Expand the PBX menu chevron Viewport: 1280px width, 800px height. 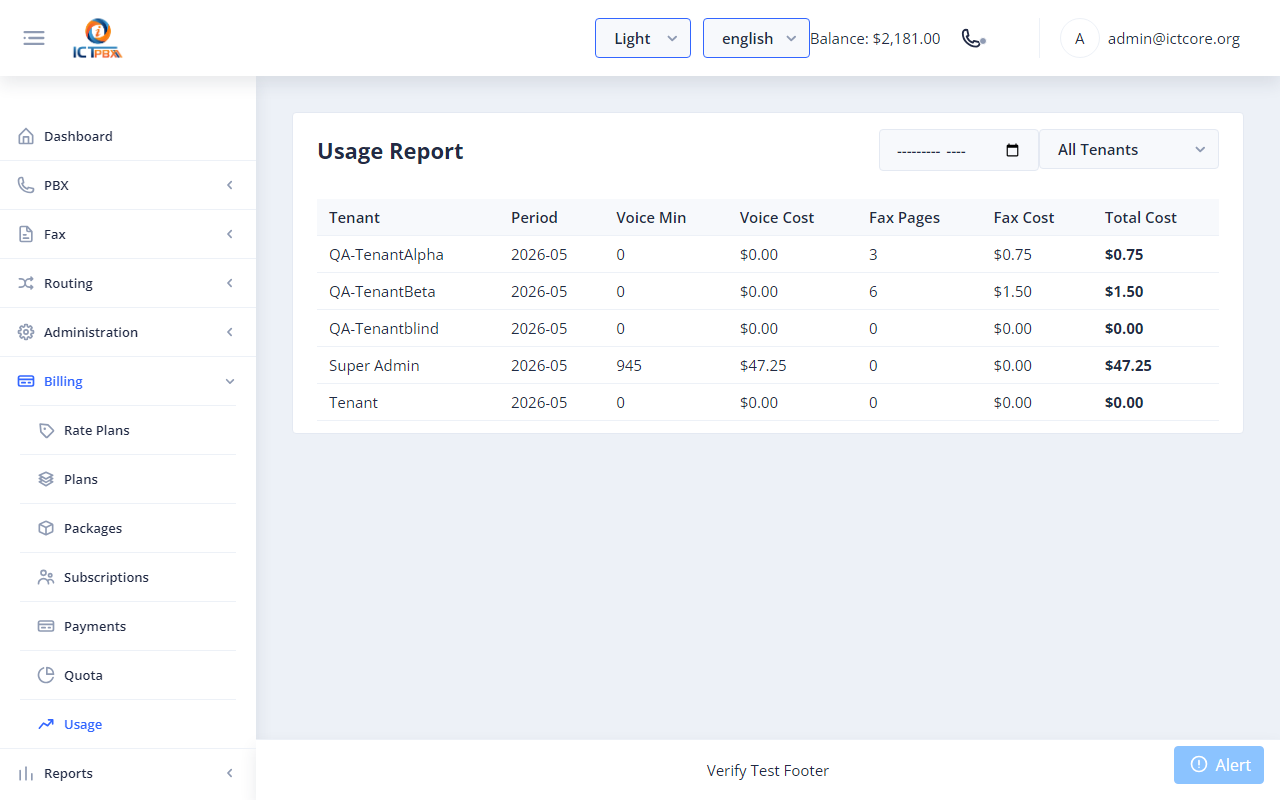pos(230,185)
